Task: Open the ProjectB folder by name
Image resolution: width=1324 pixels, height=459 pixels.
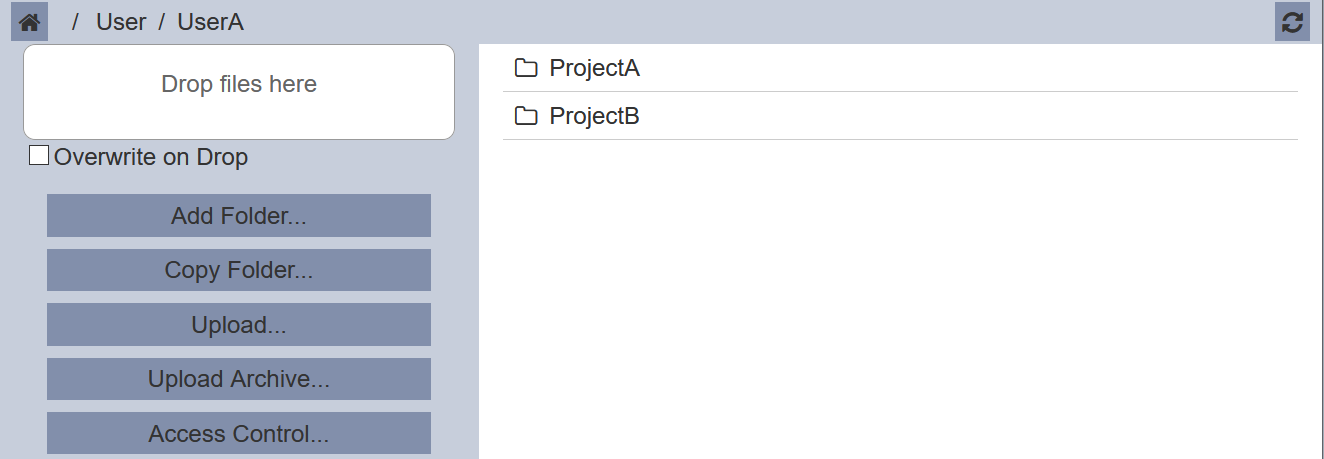Action: (x=595, y=116)
